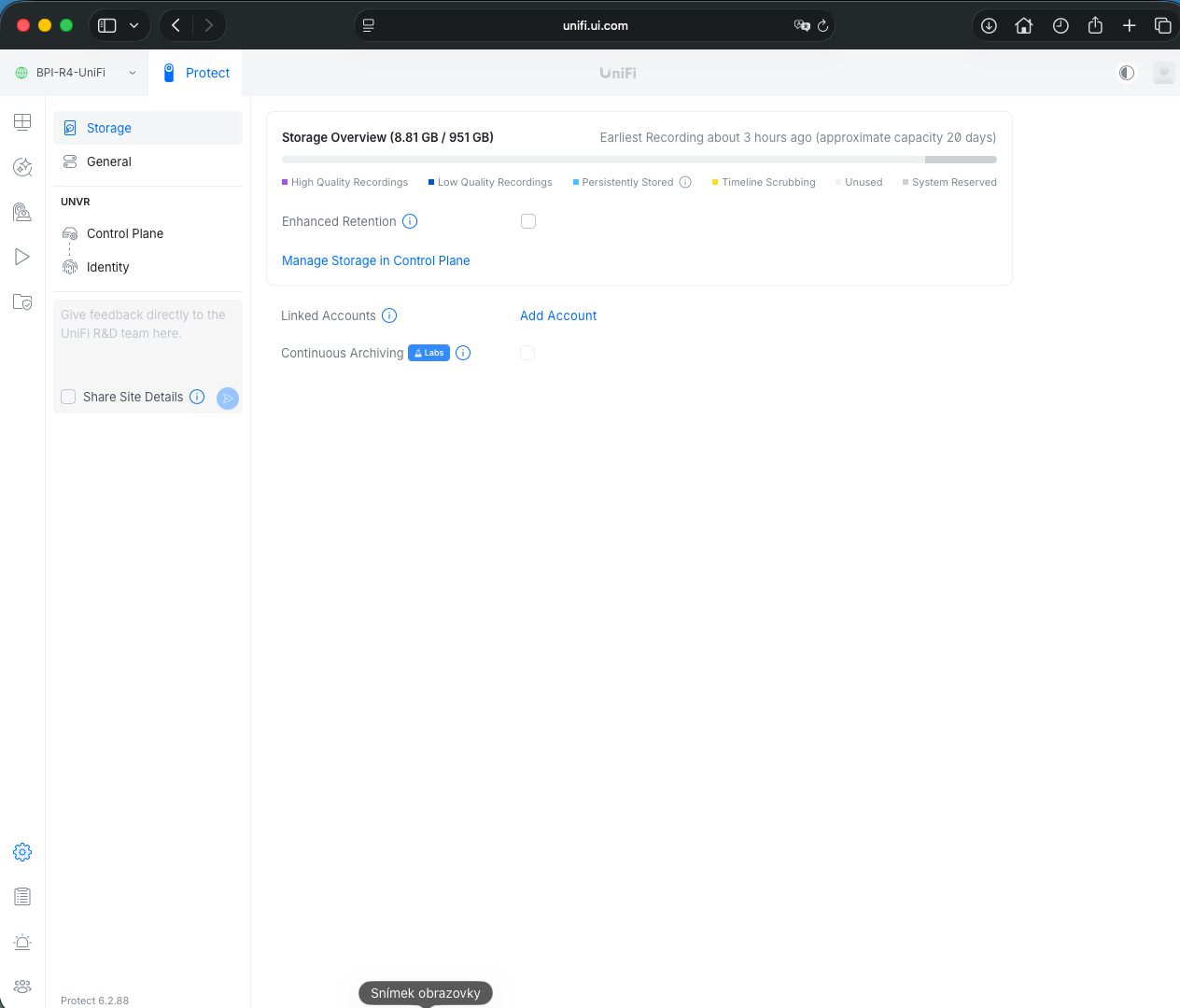Click the info icon next to Enhanced Retention
This screenshot has width=1180, height=1008.
pos(410,221)
